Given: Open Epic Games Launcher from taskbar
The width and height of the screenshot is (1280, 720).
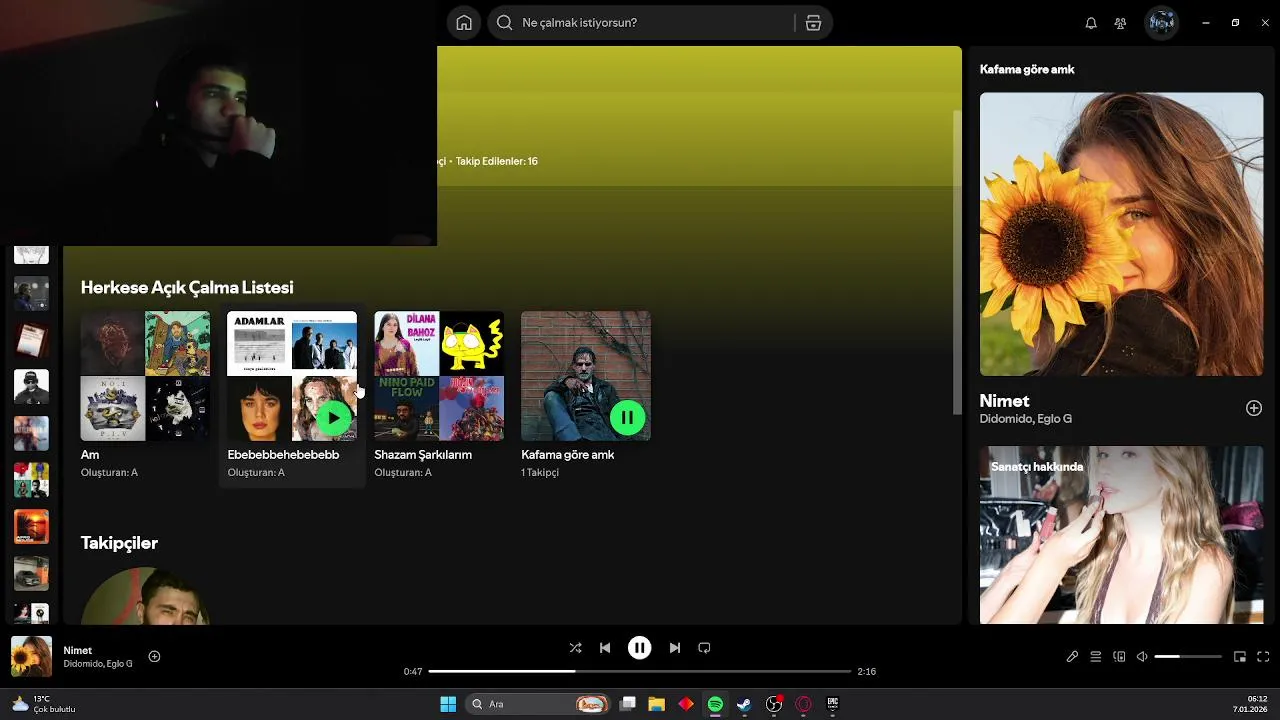Looking at the screenshot, I should coord(832,704).
